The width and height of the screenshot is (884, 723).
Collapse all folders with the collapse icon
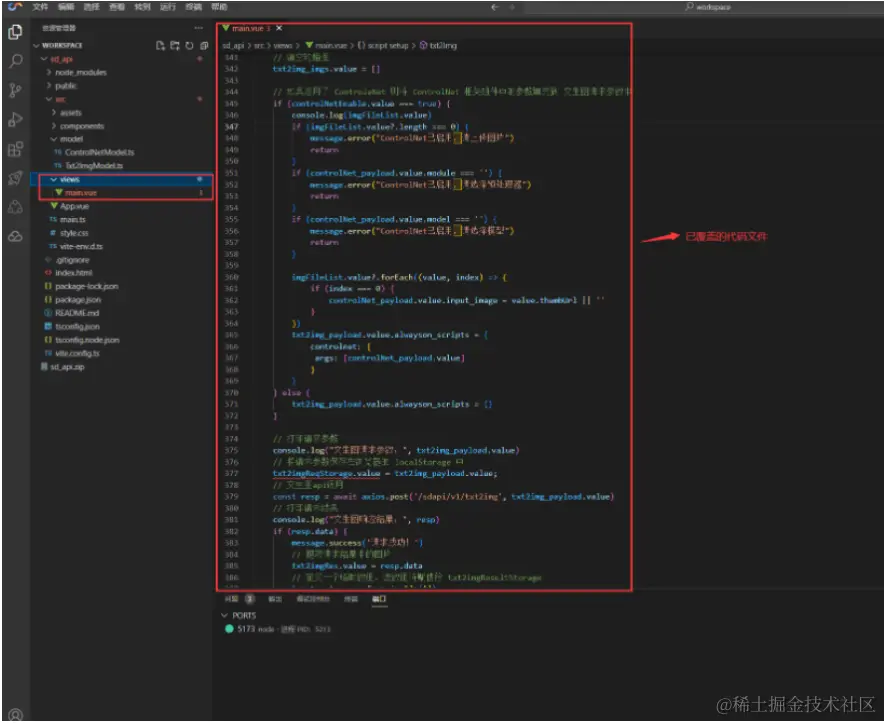tap(204, 45)
